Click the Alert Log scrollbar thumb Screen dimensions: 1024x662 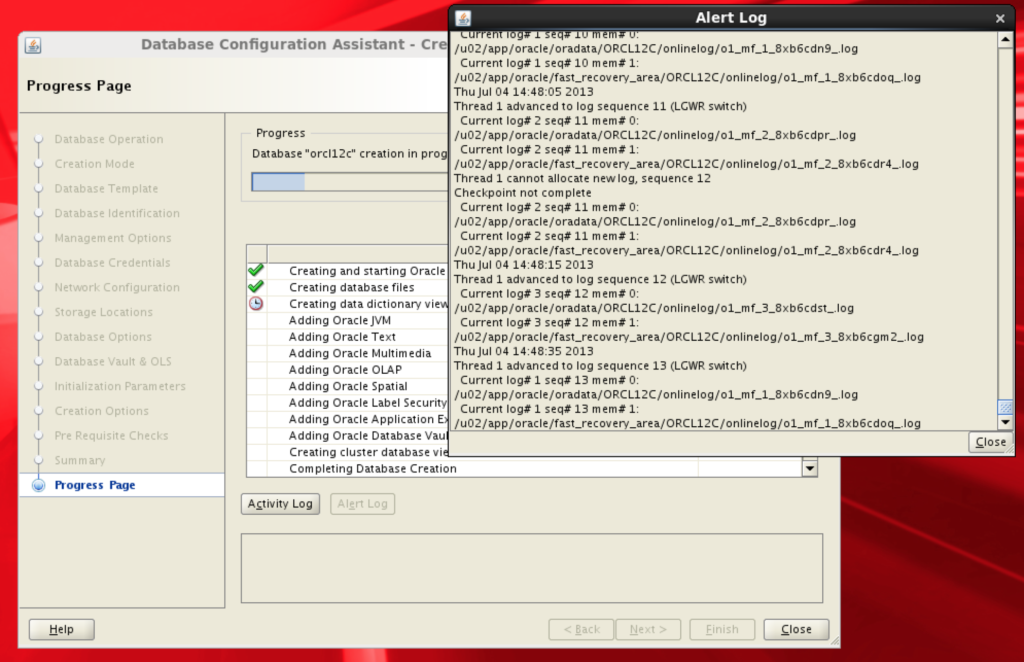pyautogui.click(x=1005, y=408)
